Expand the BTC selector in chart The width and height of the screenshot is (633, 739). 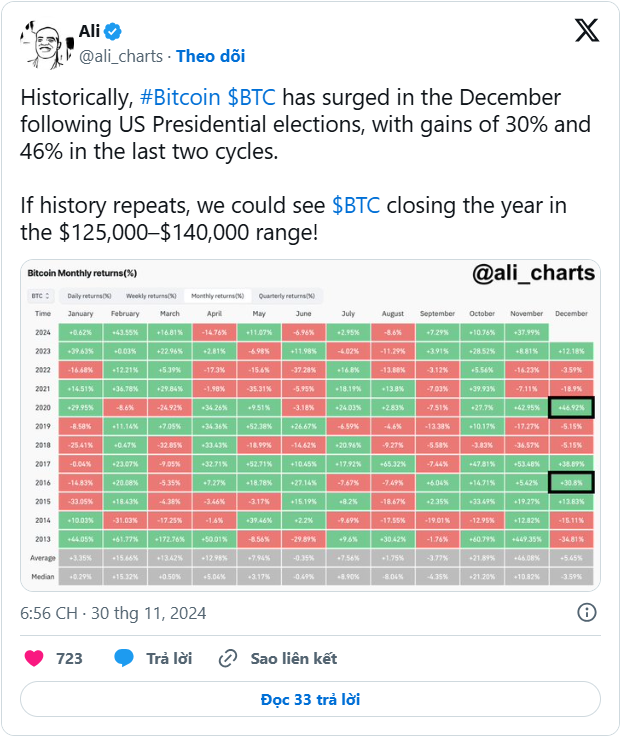pyautogui.click(x=41, y=296)
